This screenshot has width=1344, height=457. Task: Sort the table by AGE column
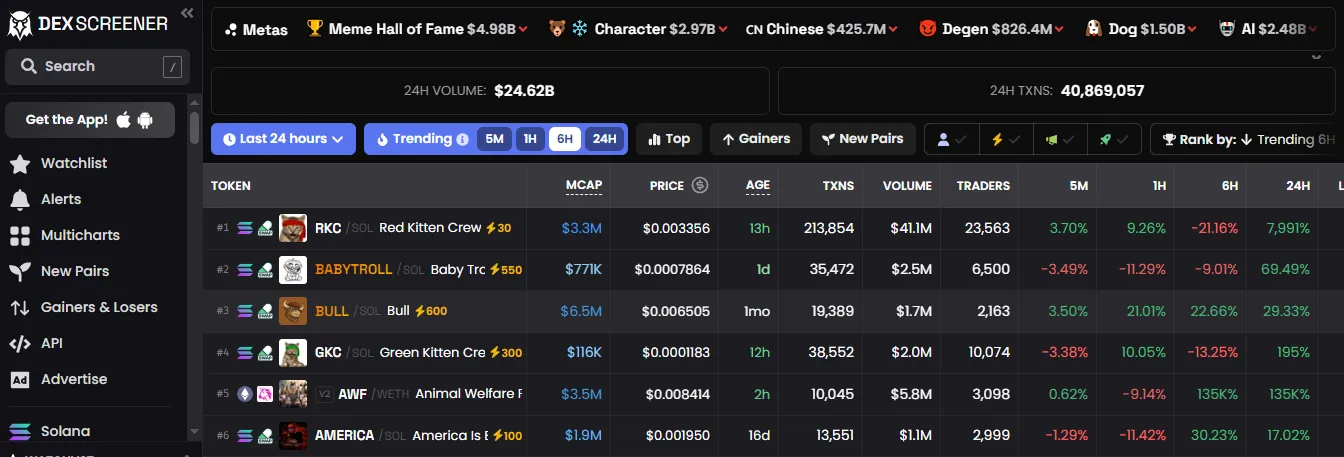[x=758, y=186]
